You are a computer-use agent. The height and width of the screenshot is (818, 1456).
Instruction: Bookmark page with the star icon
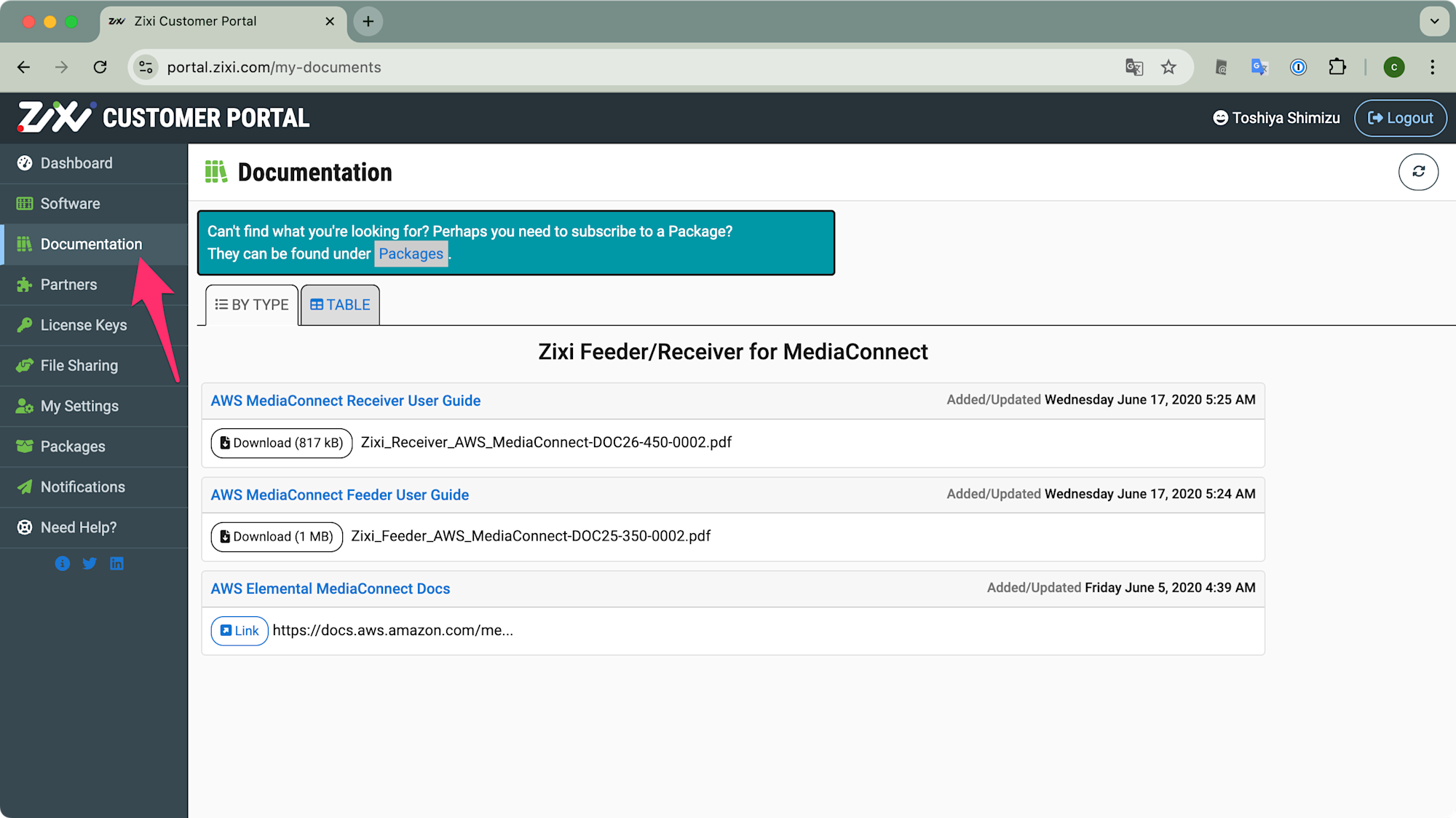pyautogui.click(x=1168, y=67)
